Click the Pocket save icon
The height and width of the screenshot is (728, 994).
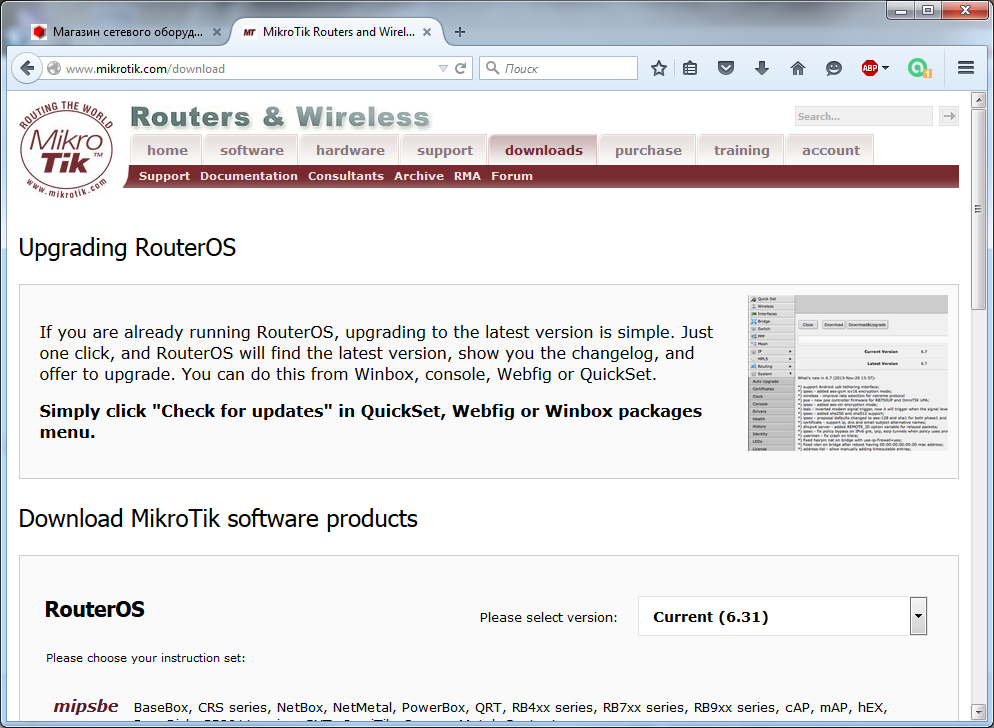pyautogui.click(x=727, y=68)
